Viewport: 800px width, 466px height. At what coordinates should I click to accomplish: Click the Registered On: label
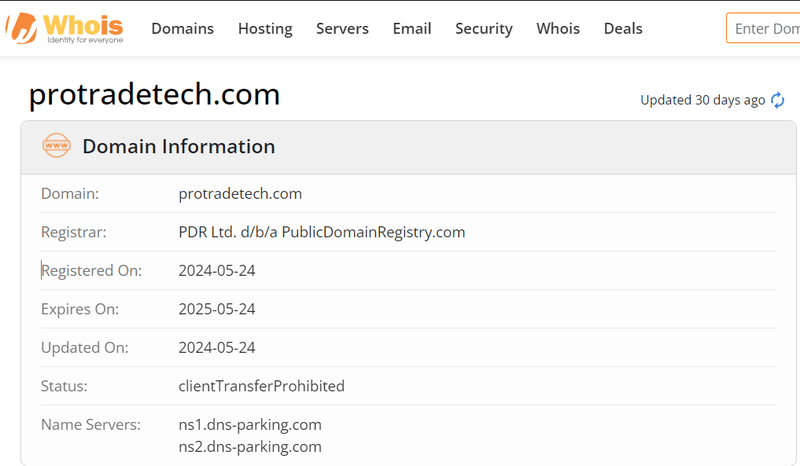(91, 271)
